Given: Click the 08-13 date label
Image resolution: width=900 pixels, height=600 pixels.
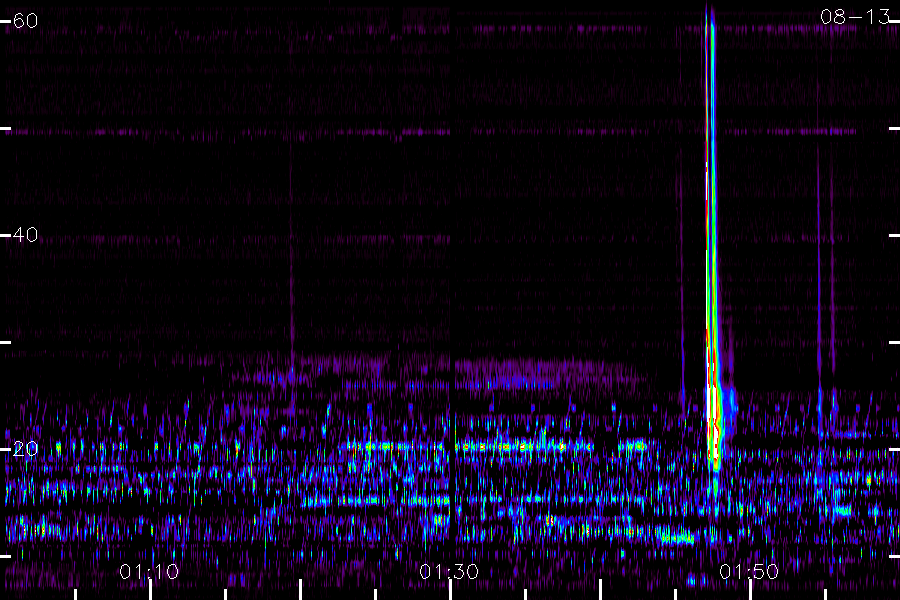Looking at the screenshot, I should [855, 17].
